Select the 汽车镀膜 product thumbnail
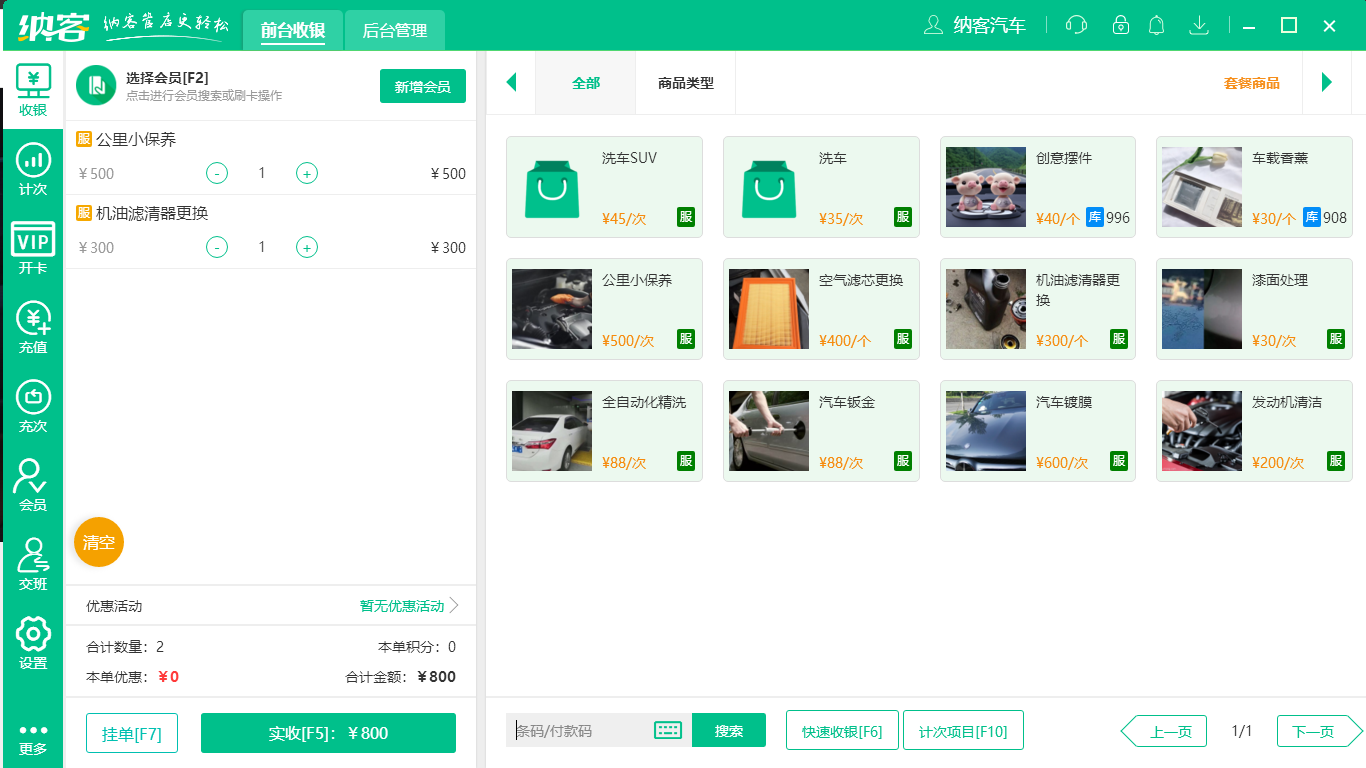This screenshot has height=768, width=1366. [x=986, y=431]
